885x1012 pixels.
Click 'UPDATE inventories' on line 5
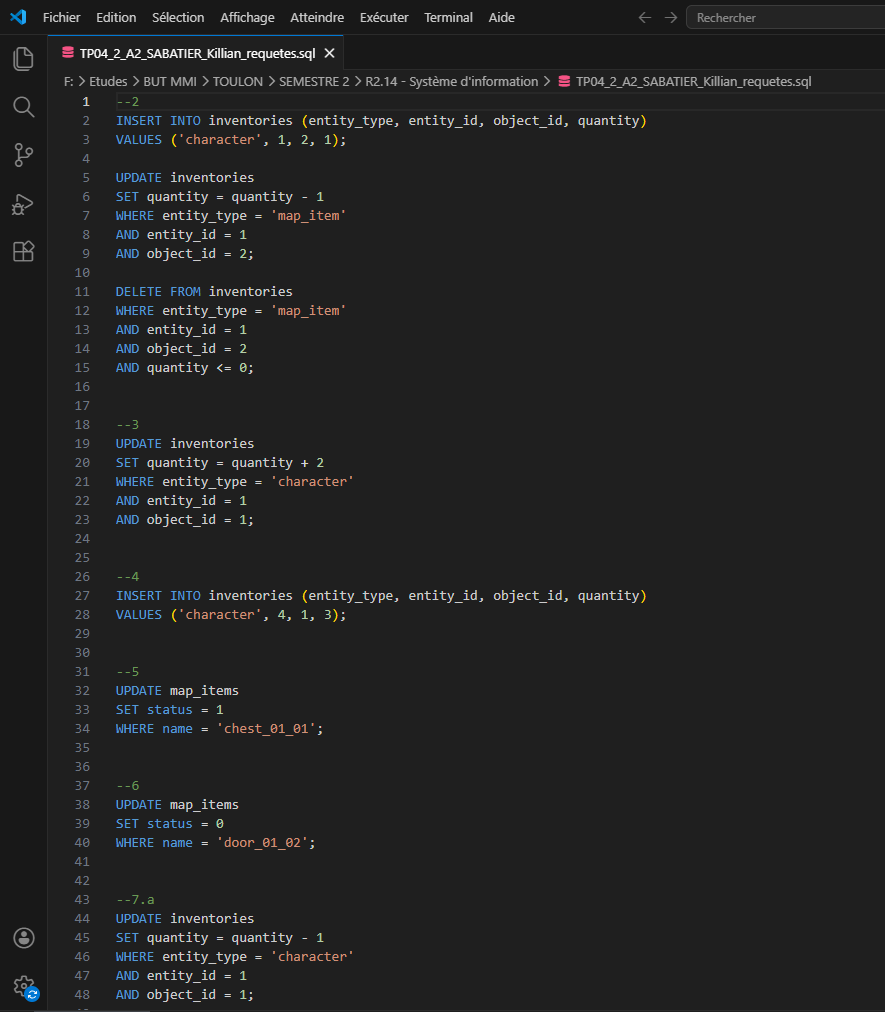185,177
